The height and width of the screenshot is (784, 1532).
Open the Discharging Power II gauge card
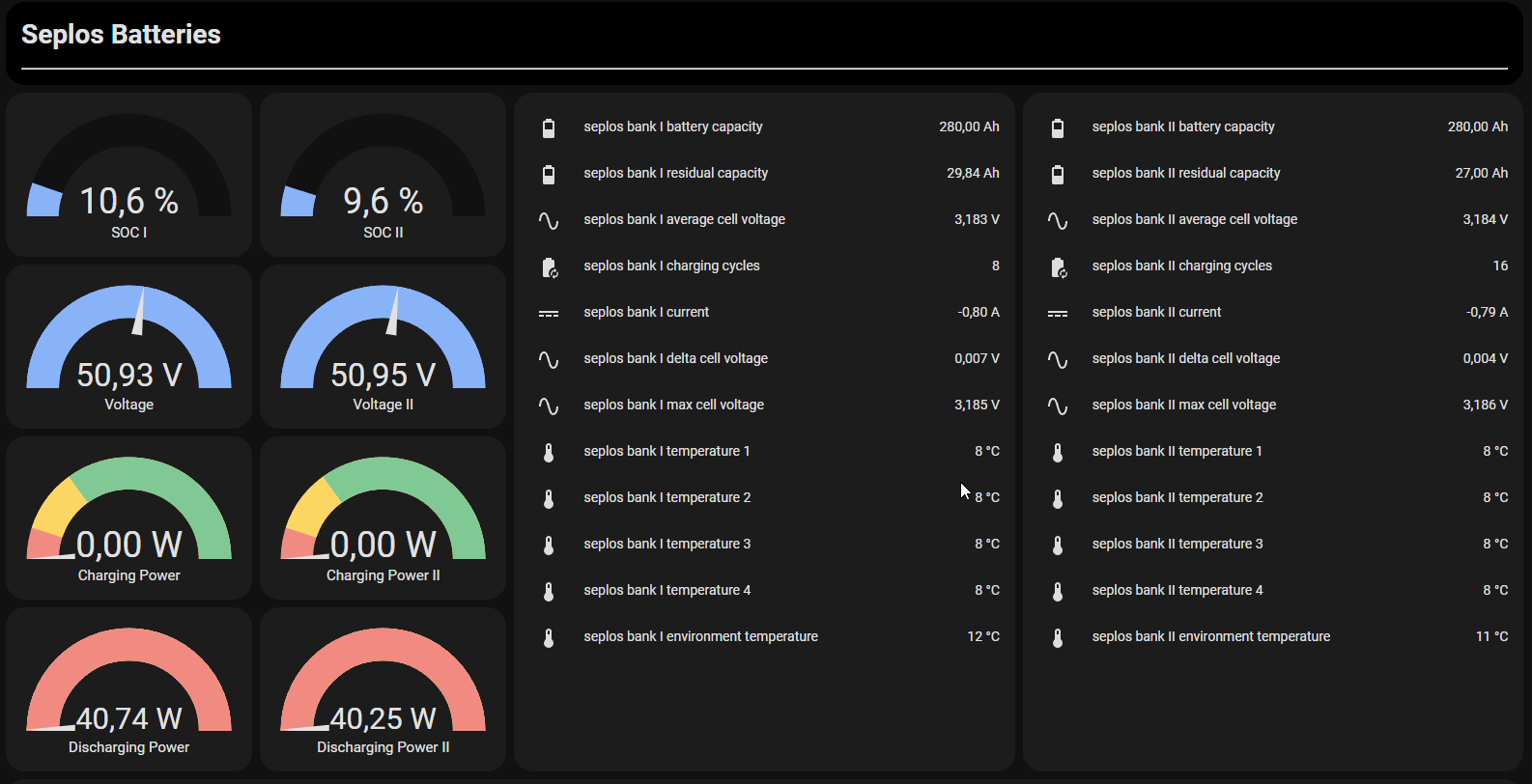coord(383,689)
